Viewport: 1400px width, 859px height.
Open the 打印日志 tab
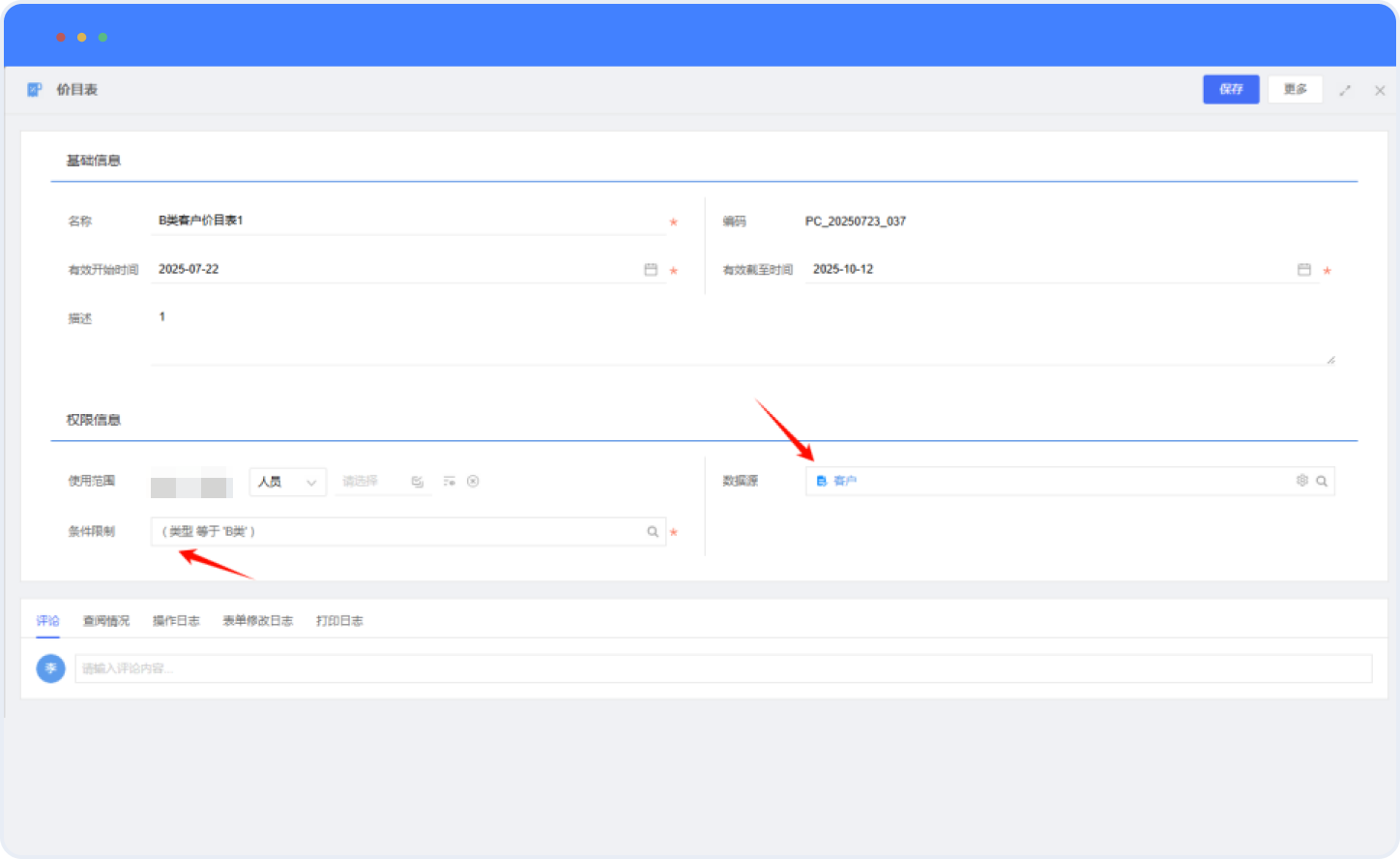[x=339, y=621]
